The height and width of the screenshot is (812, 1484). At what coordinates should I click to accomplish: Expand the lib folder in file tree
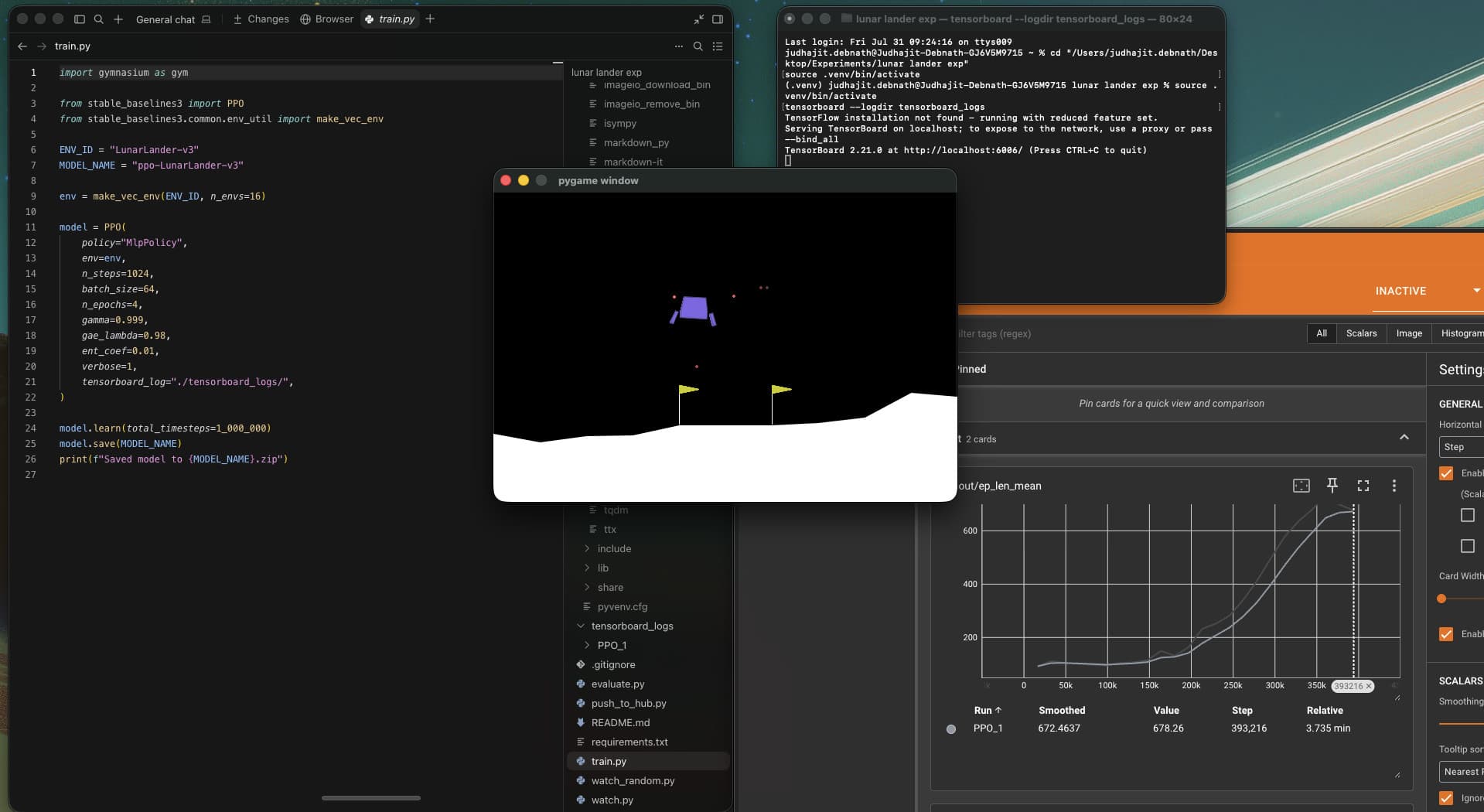(587, 568)
